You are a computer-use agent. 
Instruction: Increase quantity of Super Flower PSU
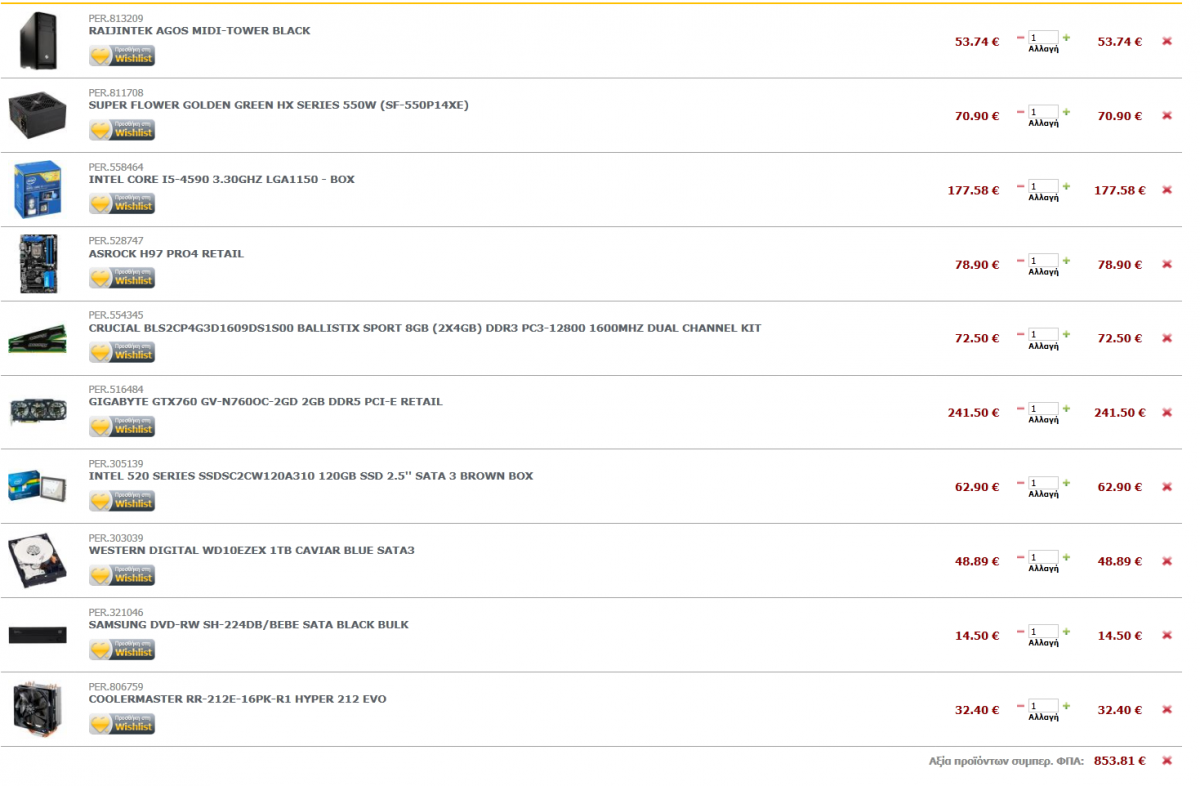pos(1066,112)
